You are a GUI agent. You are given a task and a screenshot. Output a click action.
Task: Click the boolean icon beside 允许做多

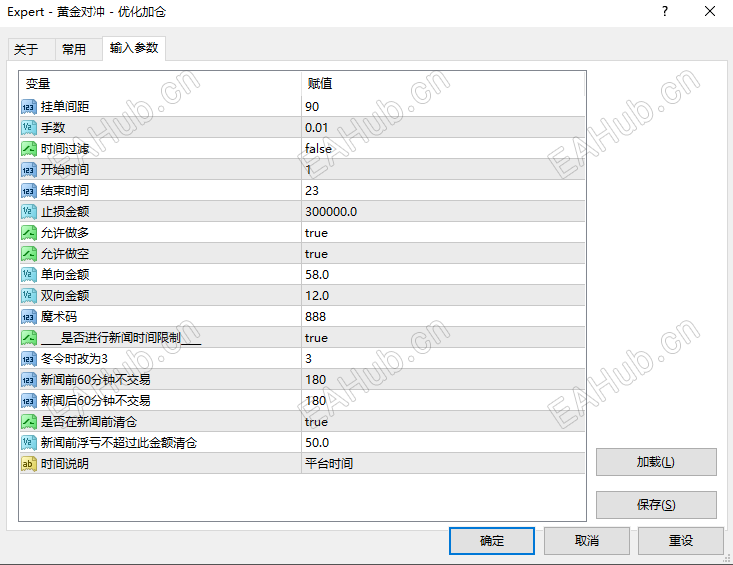(x=29, y=233)
